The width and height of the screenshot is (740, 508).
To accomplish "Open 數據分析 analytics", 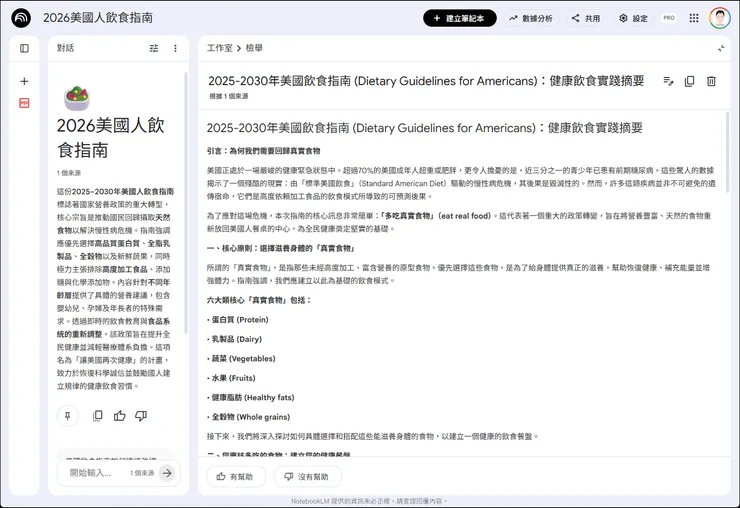I will pyautogui.click(x=531, y=18).
